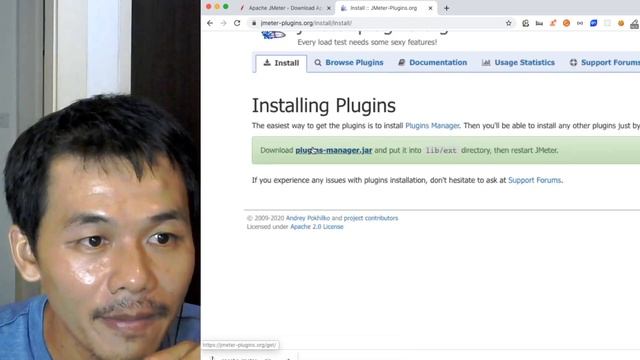Image resolution: width=640 pixels, height=360 pixels.
Task: Click the Installing Plugins heading
Action: (x=324, y=106)
